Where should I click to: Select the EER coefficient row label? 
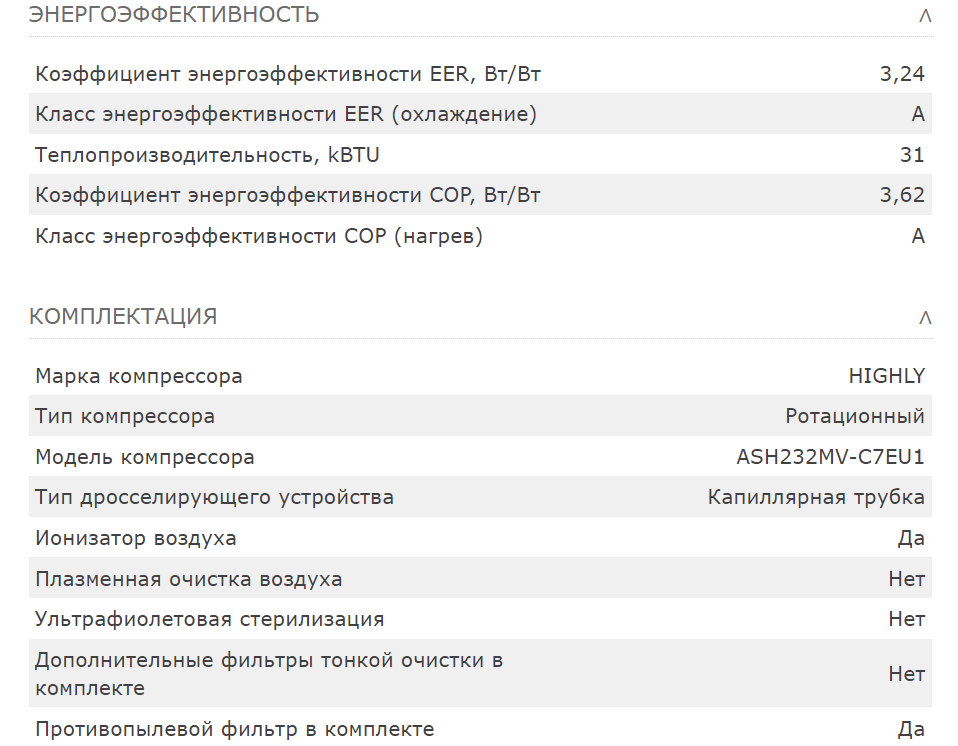click(x=288, y=74)
